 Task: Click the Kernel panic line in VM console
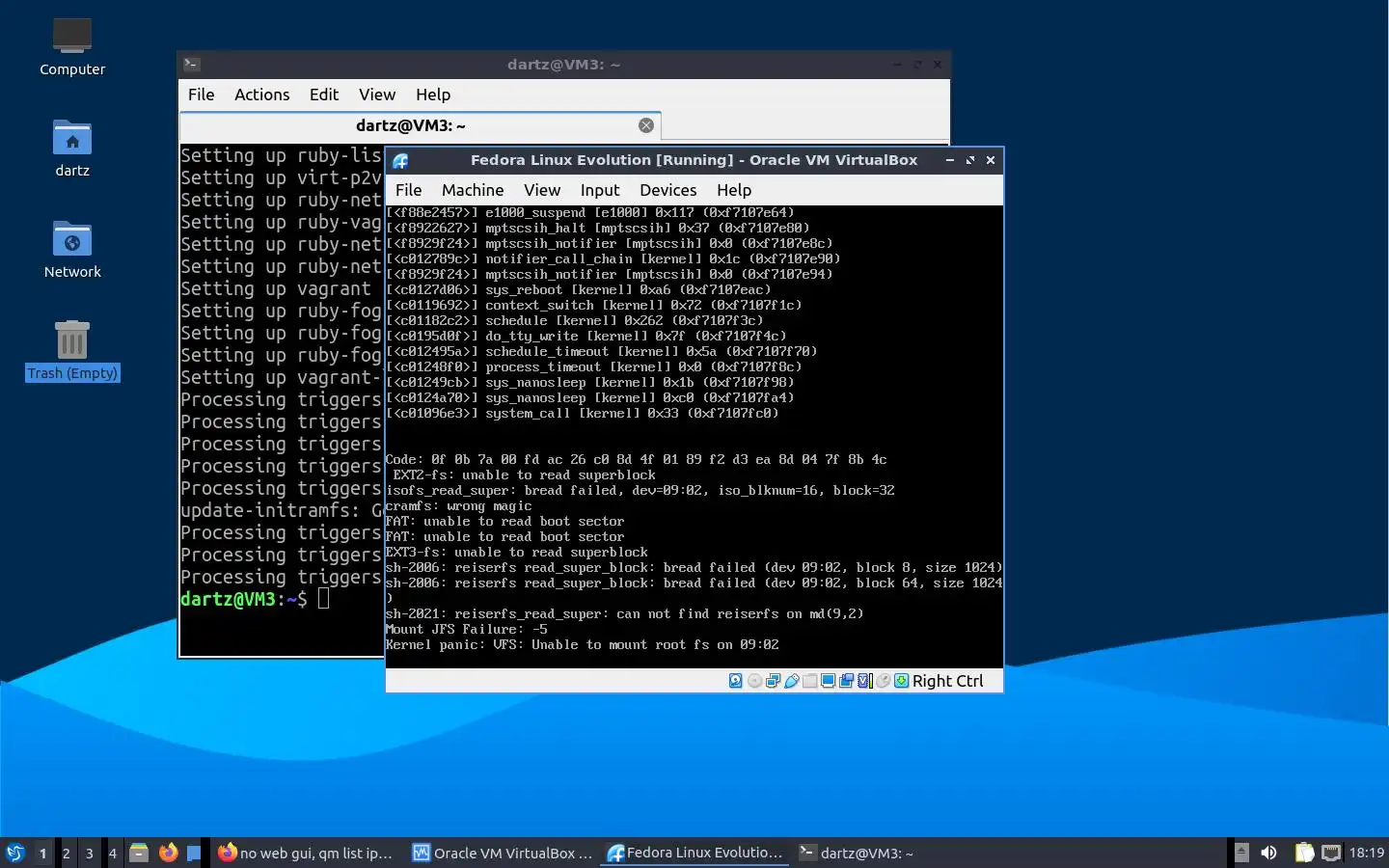[582, 644]
